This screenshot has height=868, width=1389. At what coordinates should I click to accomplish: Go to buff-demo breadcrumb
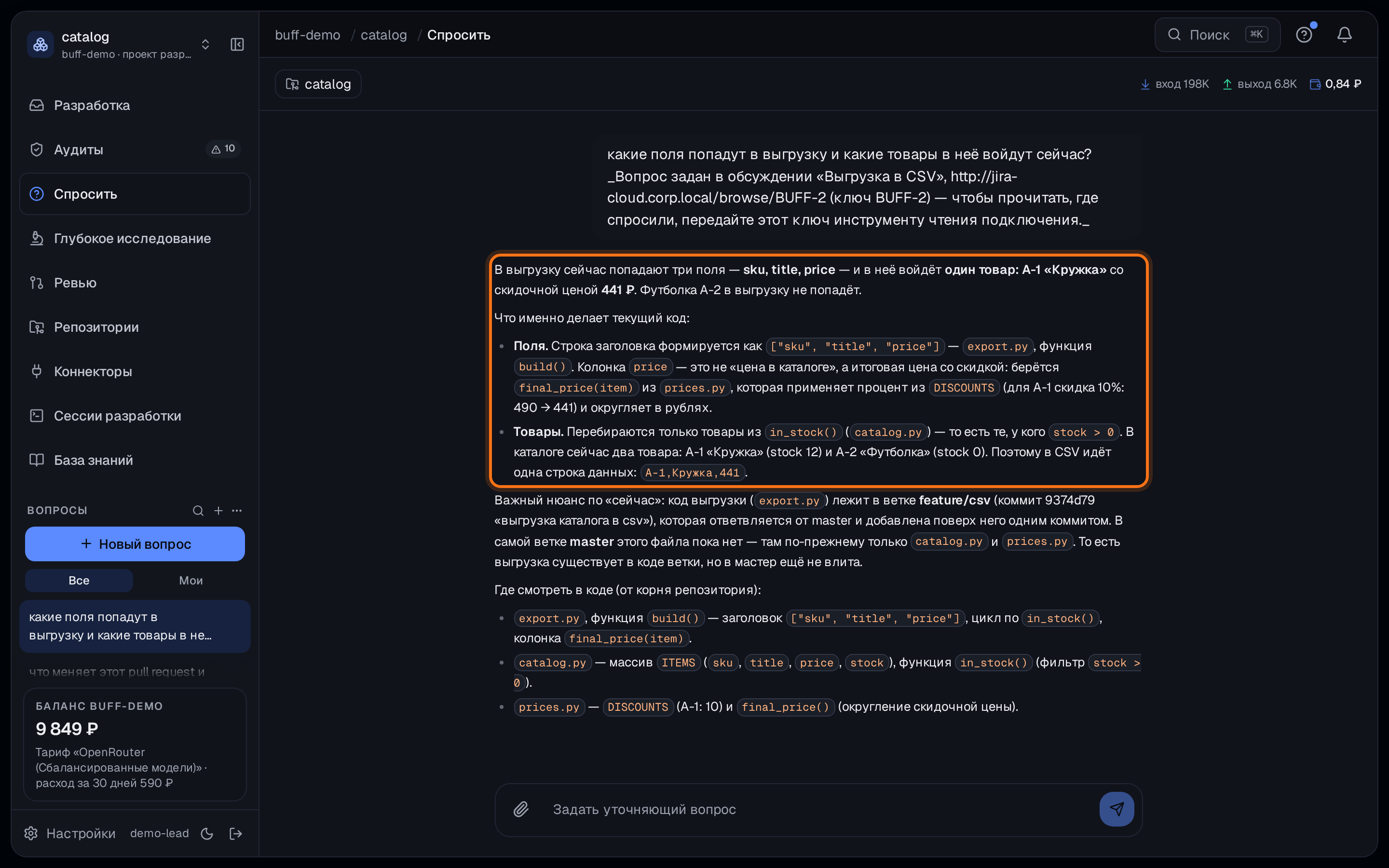pyautogui.click(x=308, y=35)
